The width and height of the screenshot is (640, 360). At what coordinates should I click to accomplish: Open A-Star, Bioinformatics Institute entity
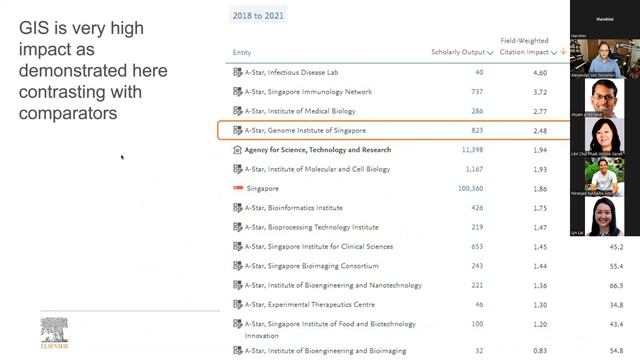(293, 208)
